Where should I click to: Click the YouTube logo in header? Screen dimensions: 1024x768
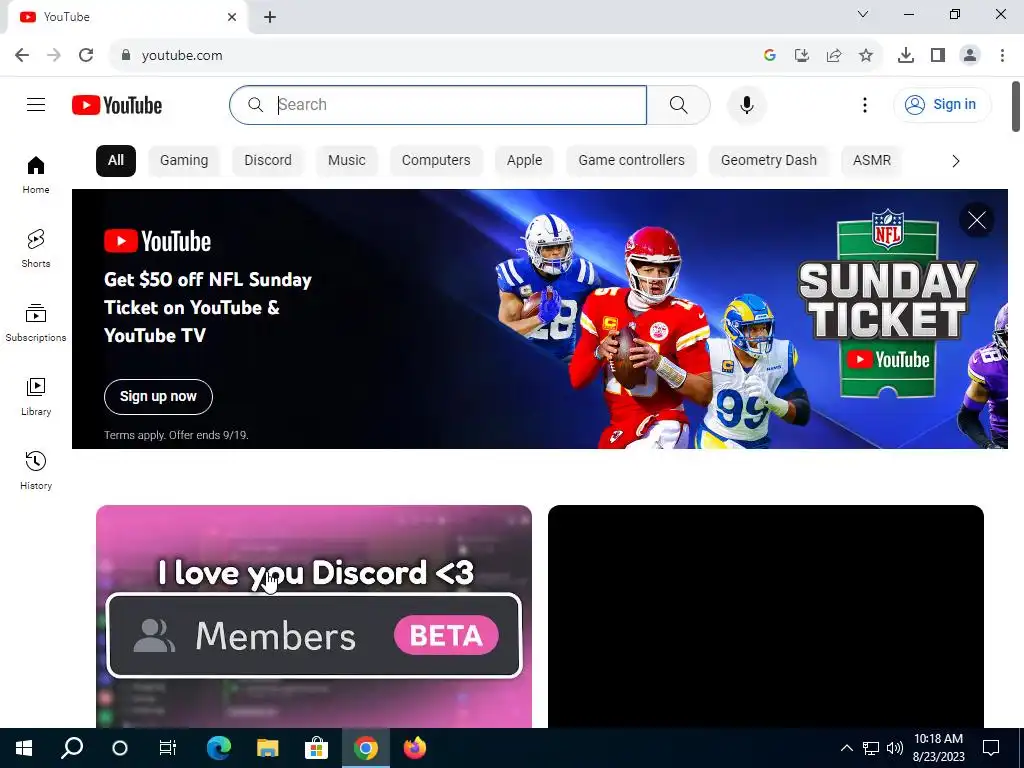click(x=117, y=105)
